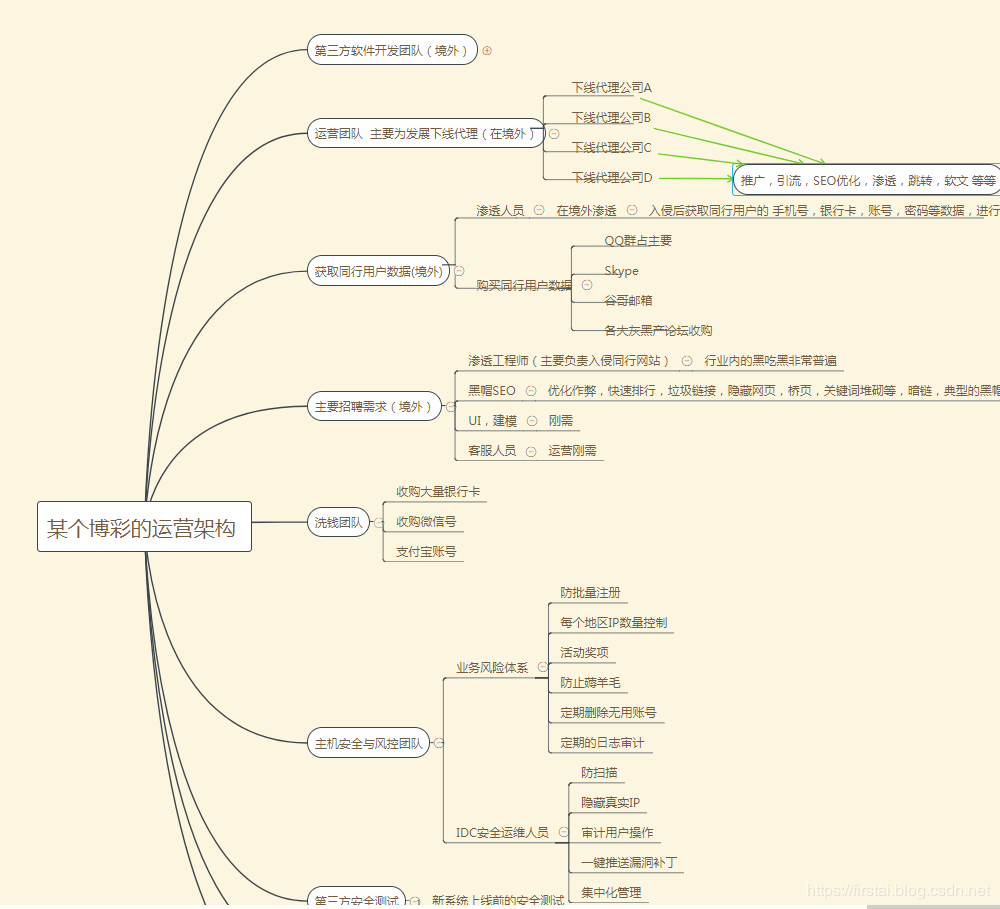
Task: Select the 收购大量银行卡 node
Action: click(437, 491)
